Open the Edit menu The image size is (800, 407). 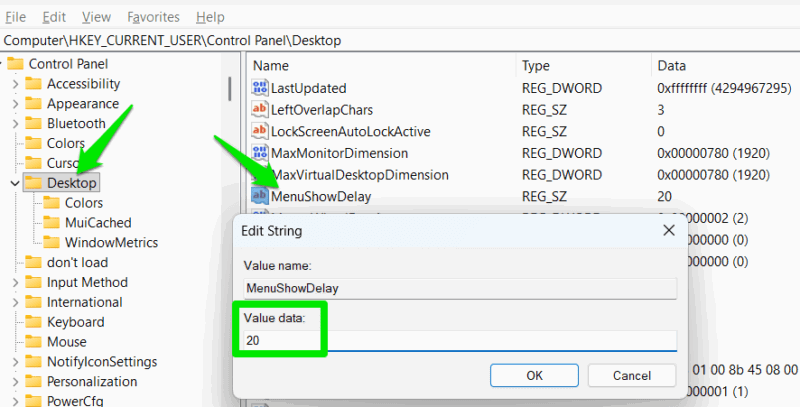(x=54, y=17)
